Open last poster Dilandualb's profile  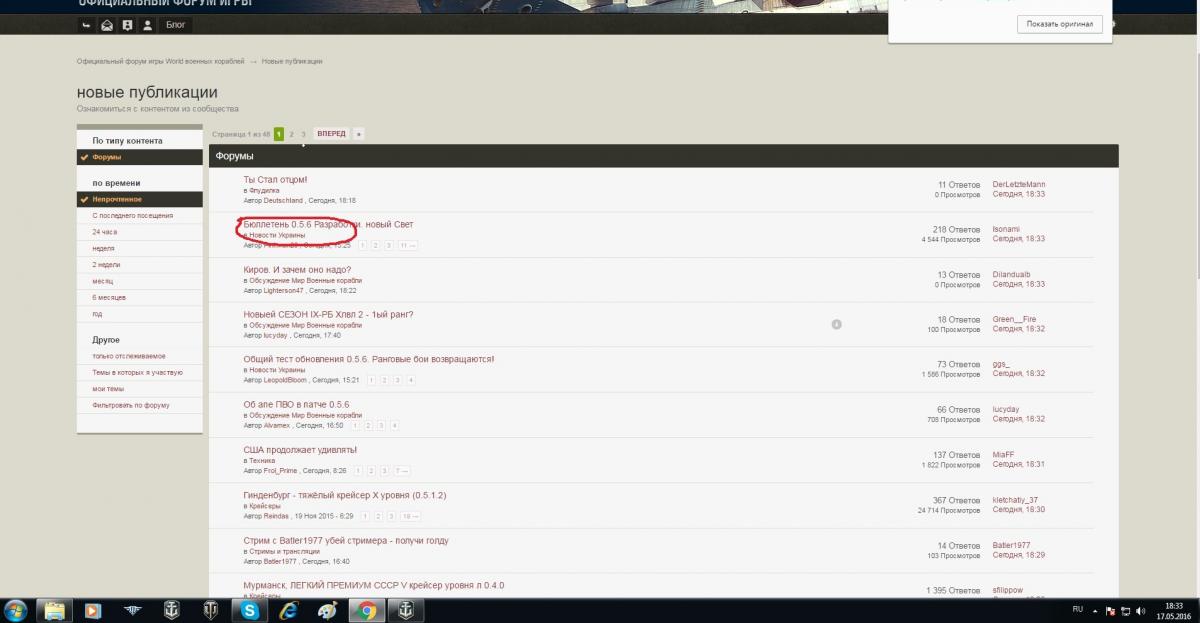point(1011,275)
